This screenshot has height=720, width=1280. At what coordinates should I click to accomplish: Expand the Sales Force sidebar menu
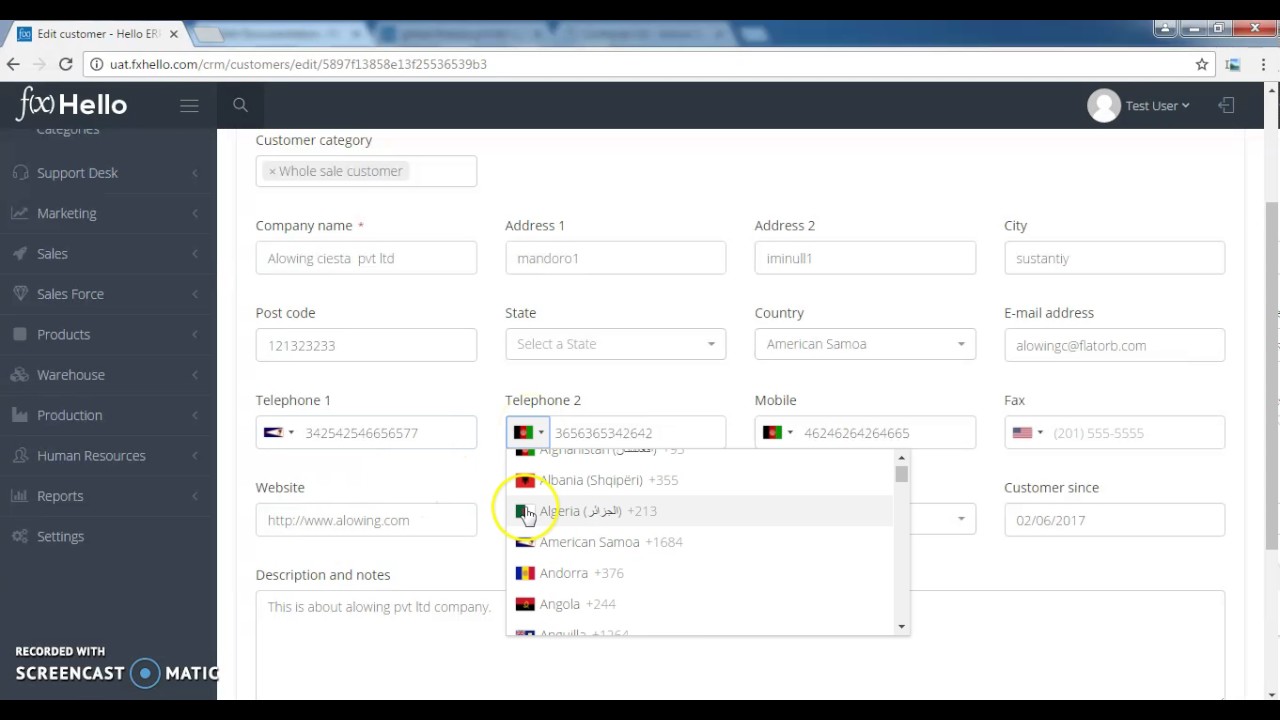pos(108,294)
